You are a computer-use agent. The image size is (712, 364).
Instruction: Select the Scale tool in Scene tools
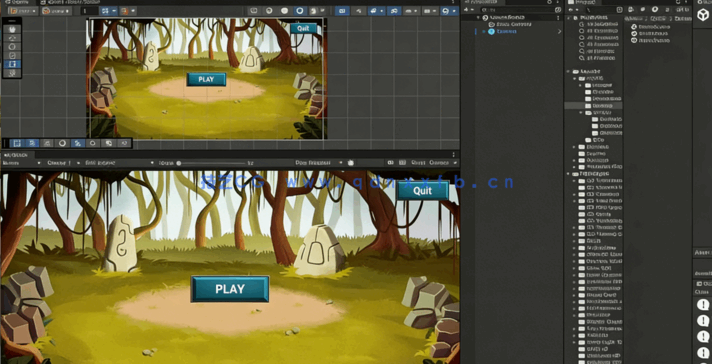[x=12, y=55]
